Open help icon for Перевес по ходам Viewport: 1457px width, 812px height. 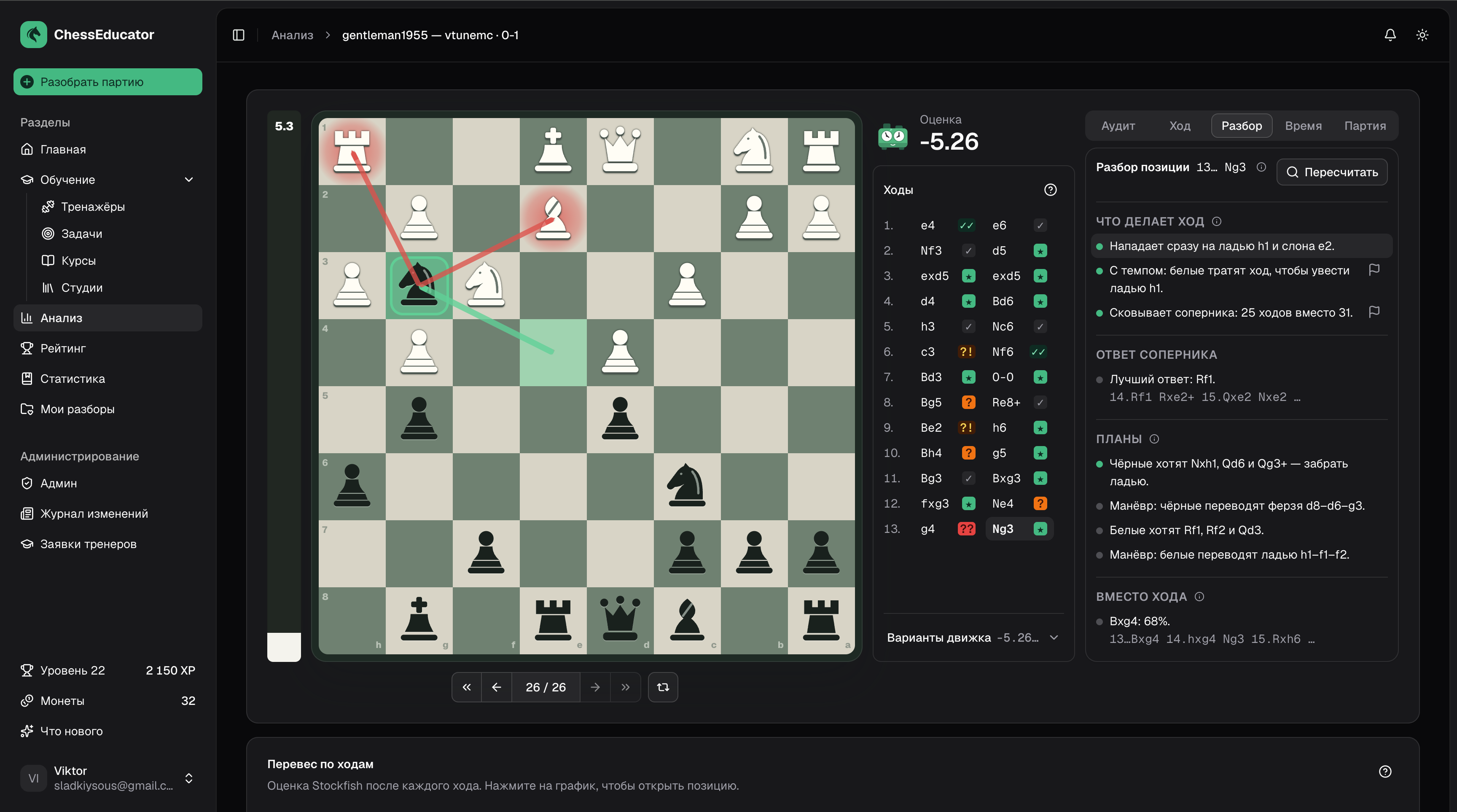click(1384, 772)
